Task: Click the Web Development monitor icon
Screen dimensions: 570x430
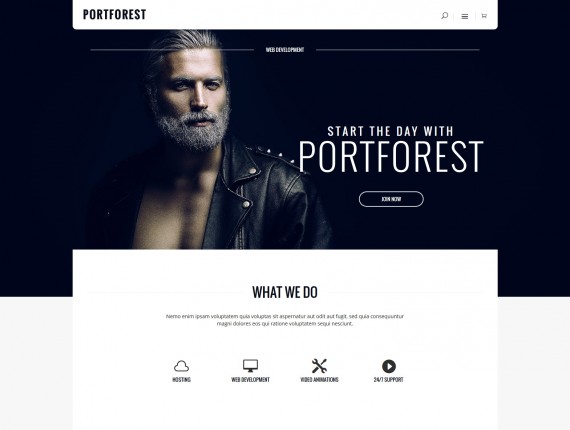Action: 250,366
